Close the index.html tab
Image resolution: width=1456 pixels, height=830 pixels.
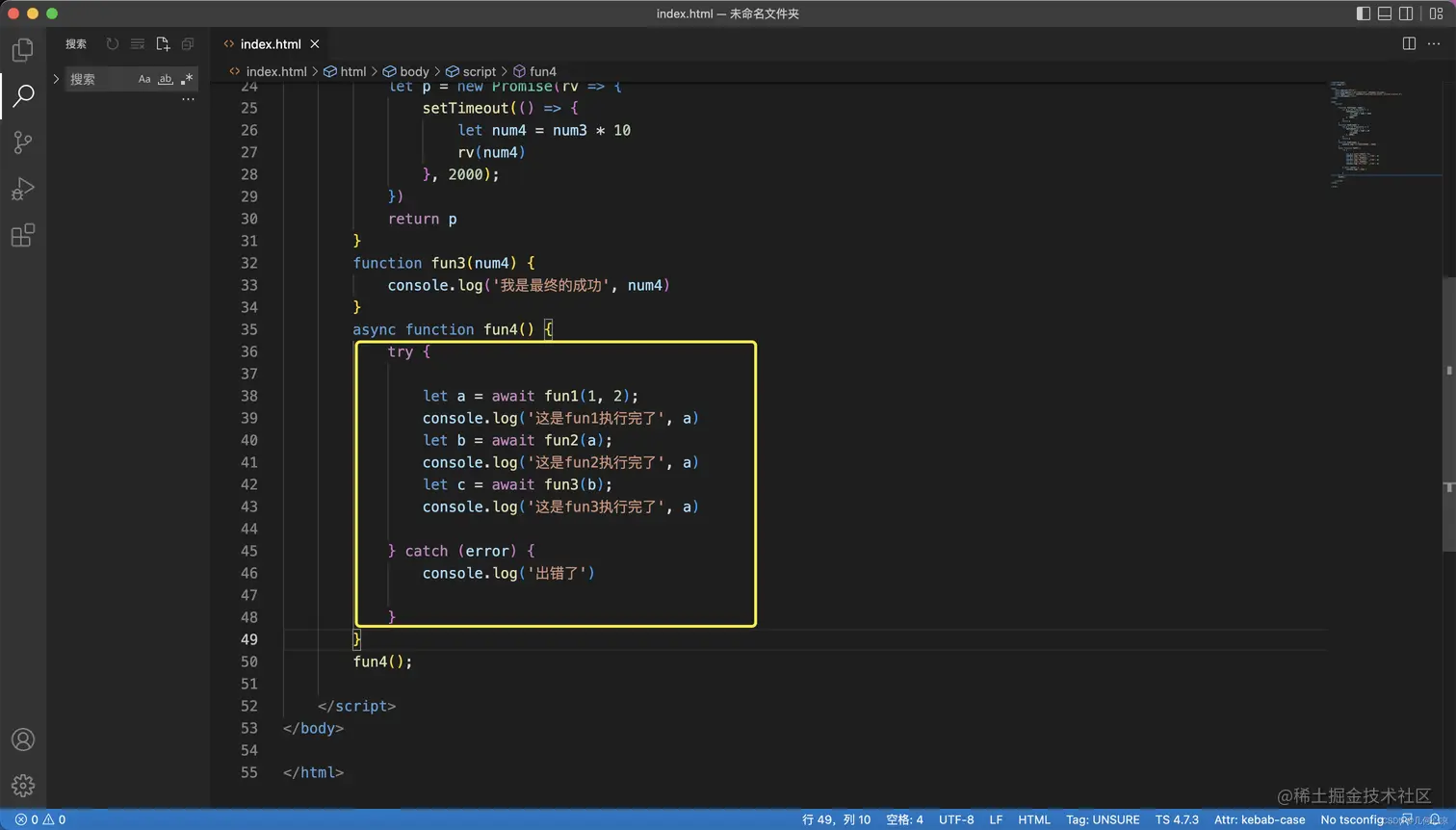click(x=315, y=43)
